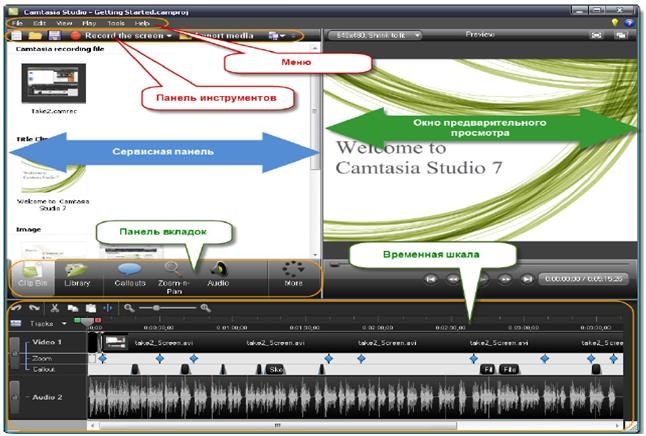Click the rewind playback button
Screen dimensions: 646x436
pos(453,279)
